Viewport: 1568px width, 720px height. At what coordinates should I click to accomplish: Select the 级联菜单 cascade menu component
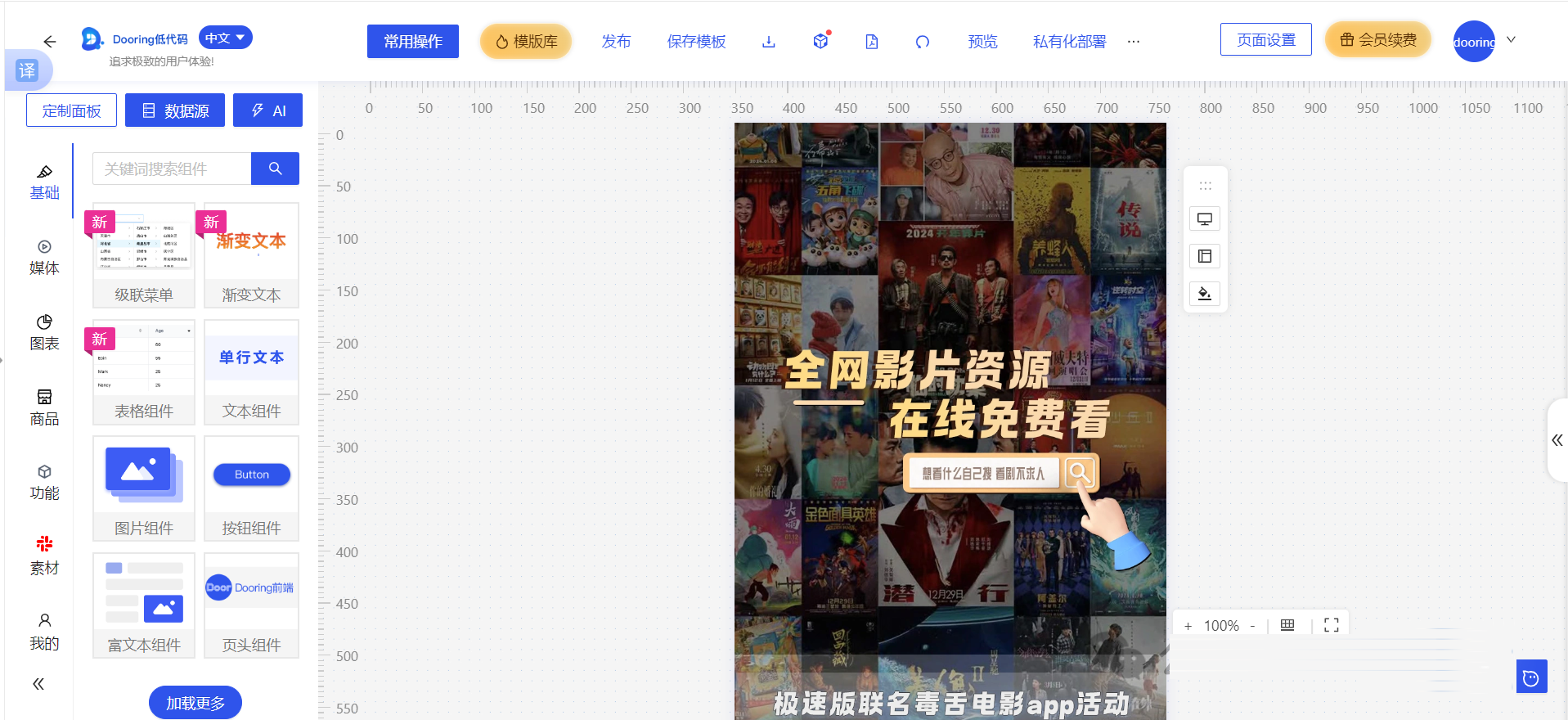pos(144,255)
